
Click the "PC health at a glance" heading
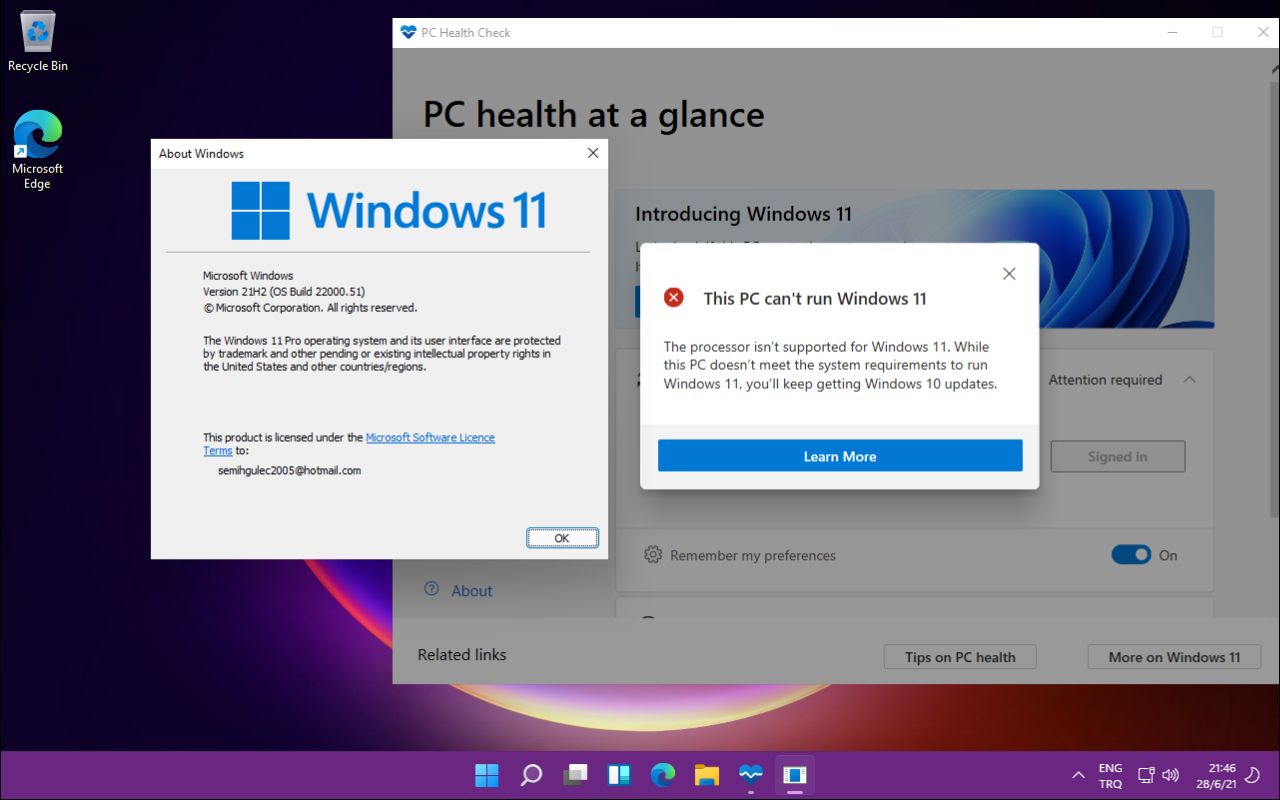click(594, 115)
